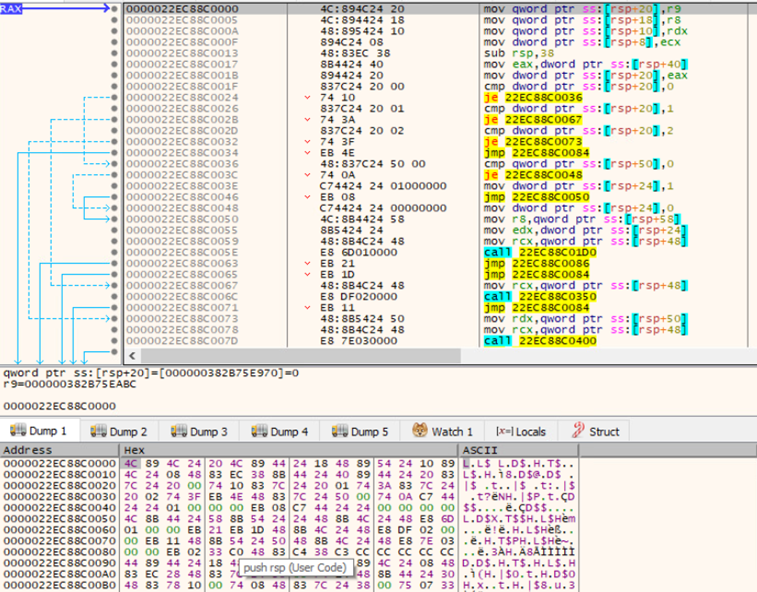This screenshot has height=592, width=757.
Task: Toggle breakpoint dot at address 0000022EC88C0000
Action: pos(118,9)
